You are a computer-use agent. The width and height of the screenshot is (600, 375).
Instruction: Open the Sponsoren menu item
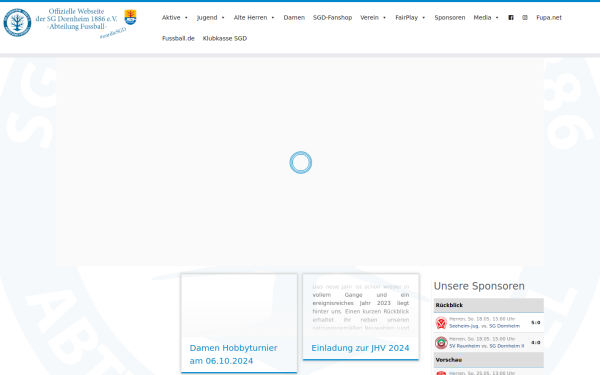[450, 18]
